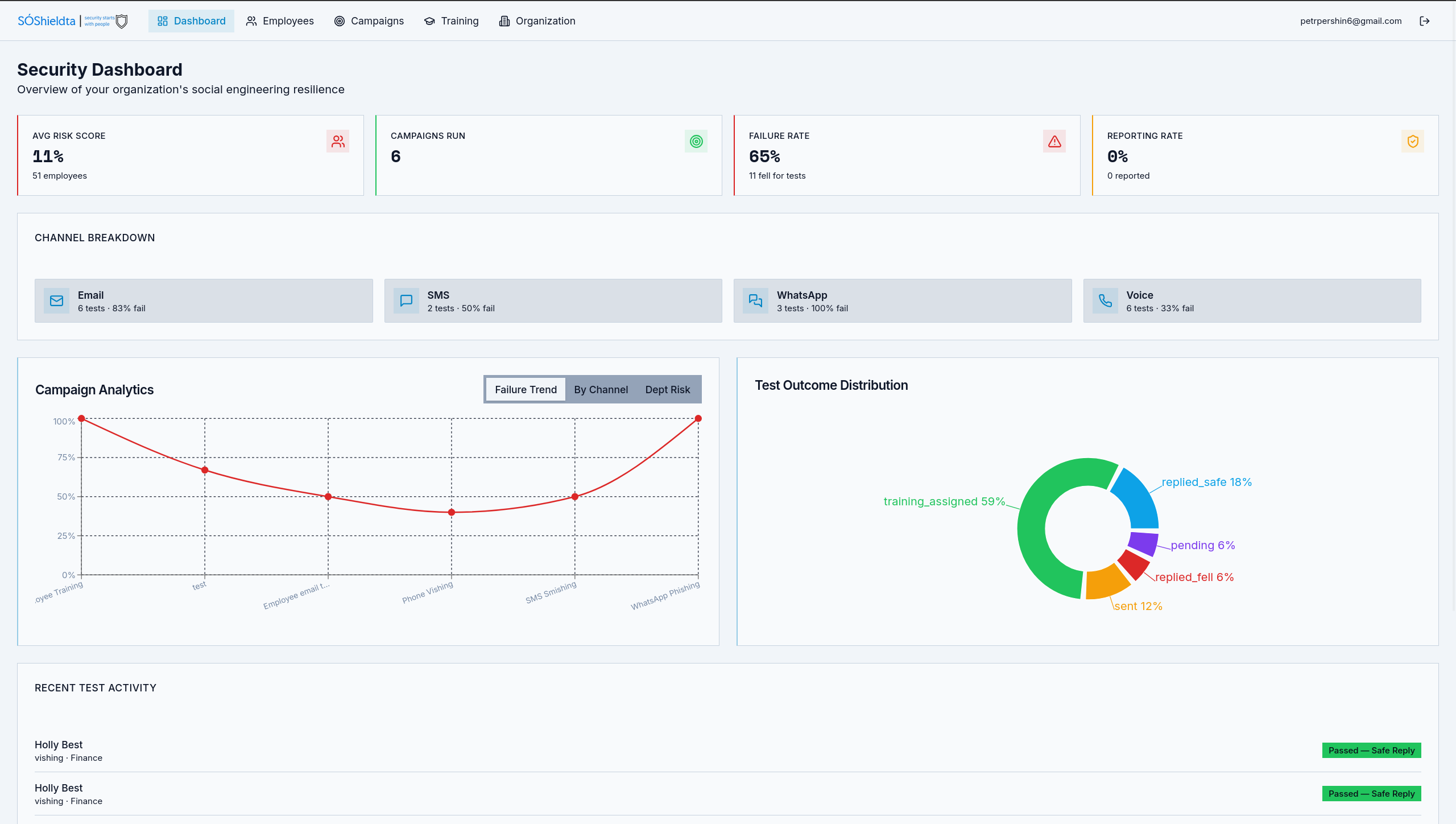Click the Campaigns Run target icon
Image resolution: width=1456 pixels, height=824 pixels.
(x=696, y=141)
